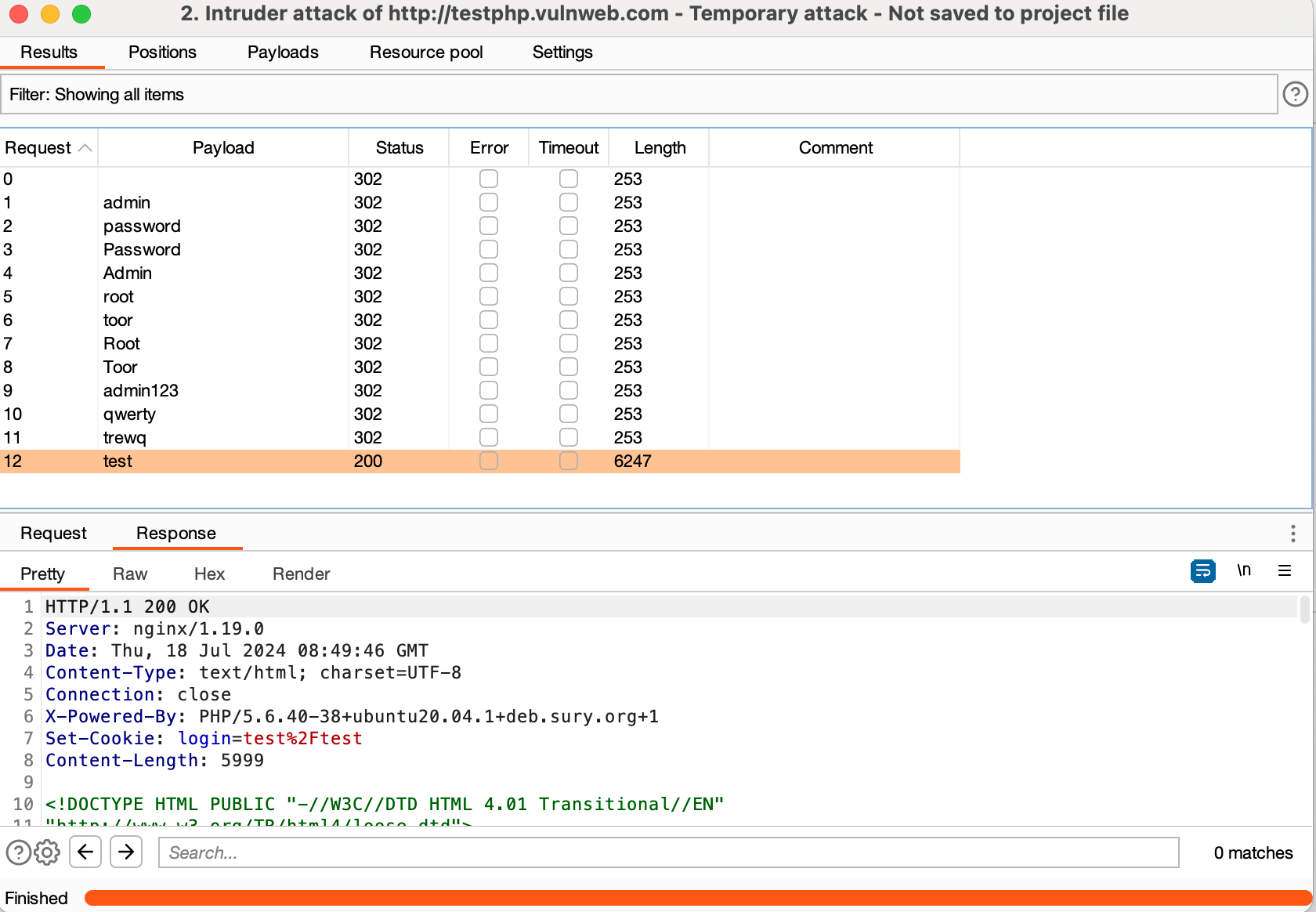Select the row with capitalized Password payload
The image size is (1316, 912).
pos(480,249)
